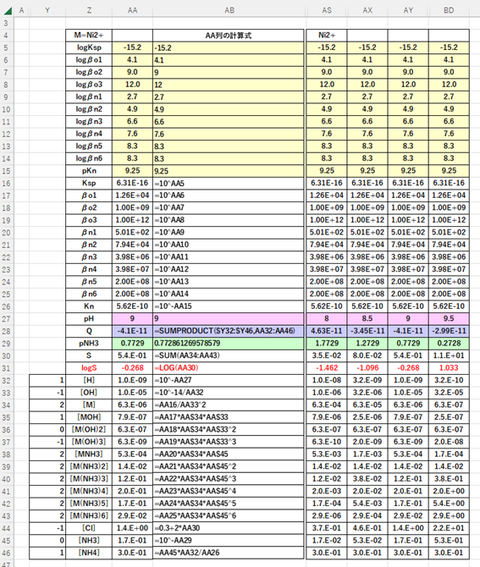Click pNH3 value 1.7729
480x567 pixels.
point(327,343)
